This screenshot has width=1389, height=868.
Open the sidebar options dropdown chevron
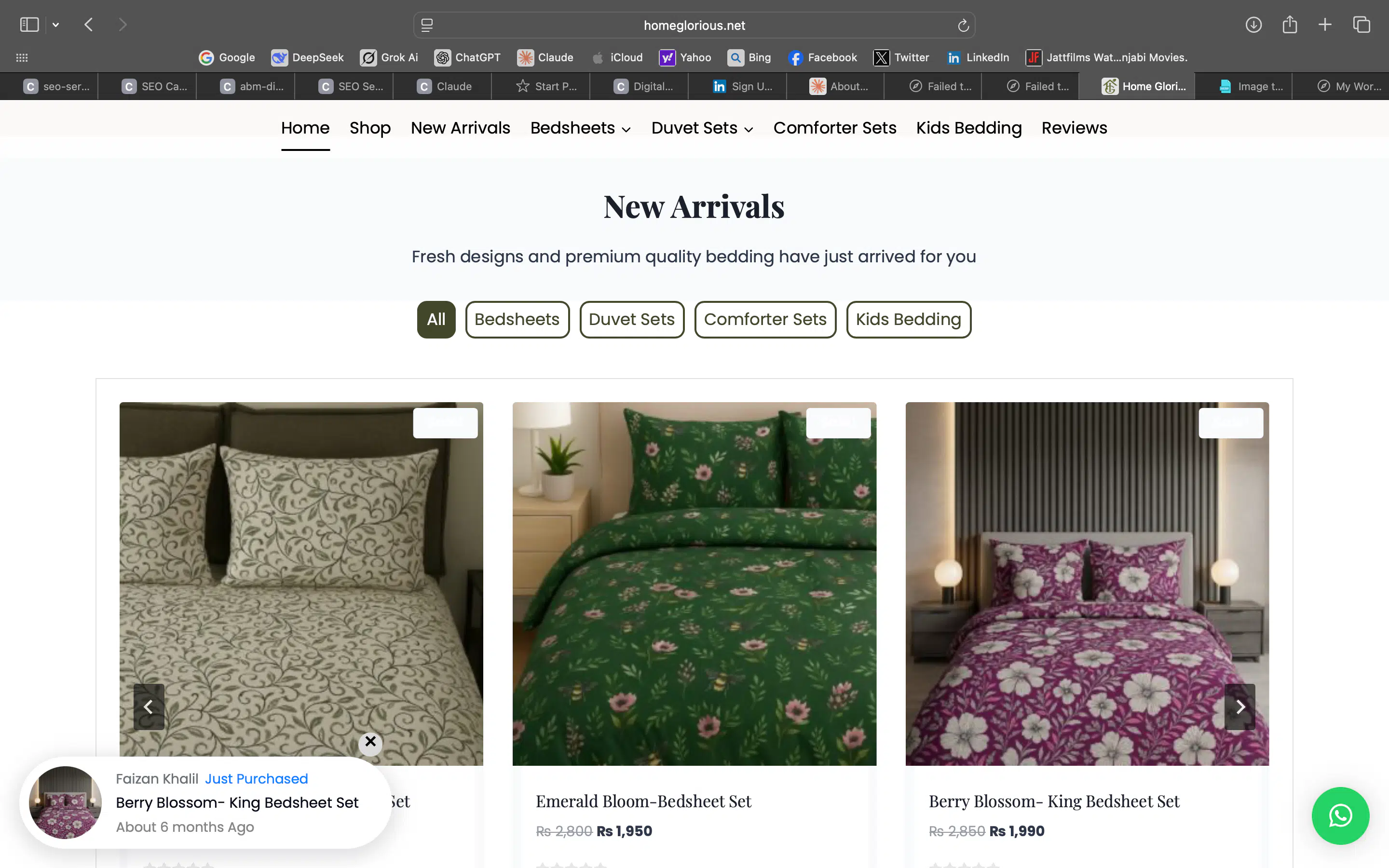click(55, 25)
